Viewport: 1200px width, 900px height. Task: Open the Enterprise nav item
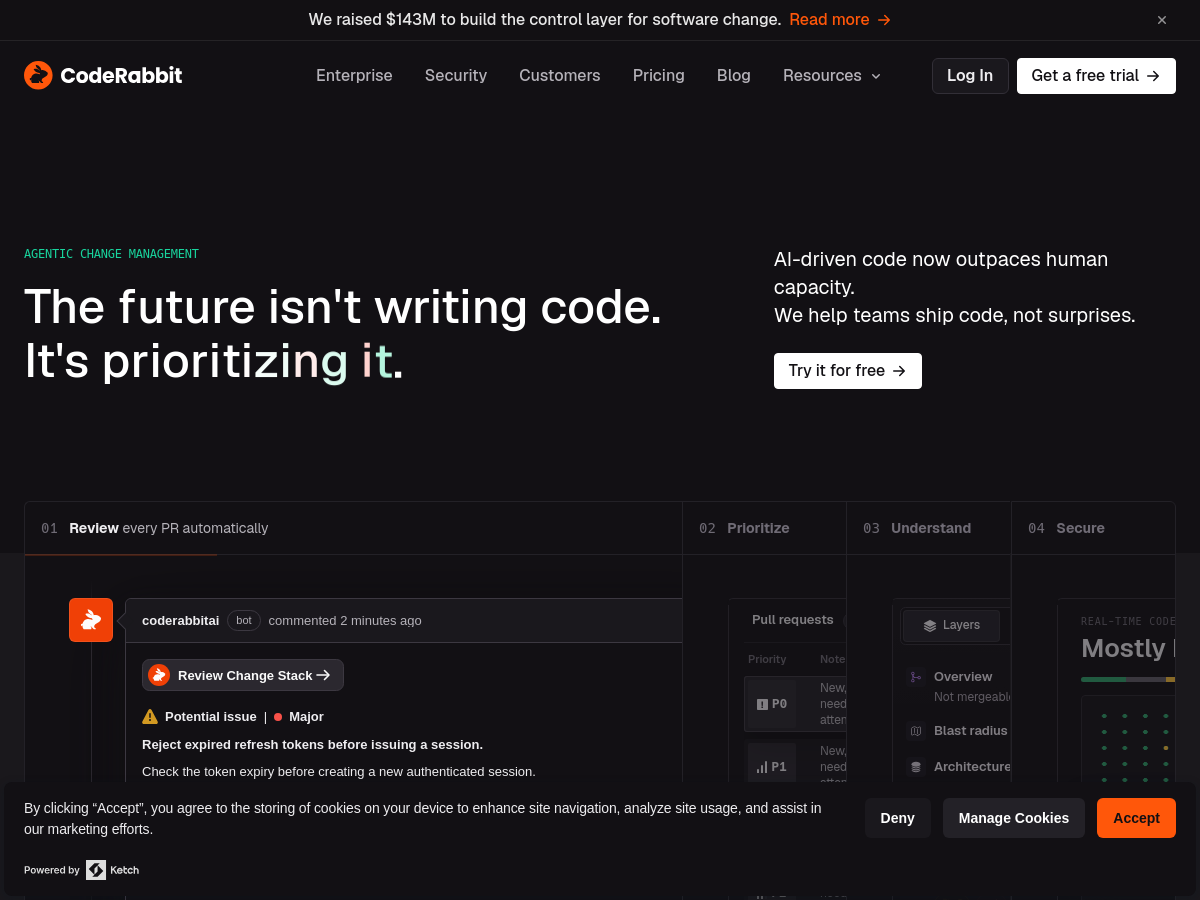354,76
